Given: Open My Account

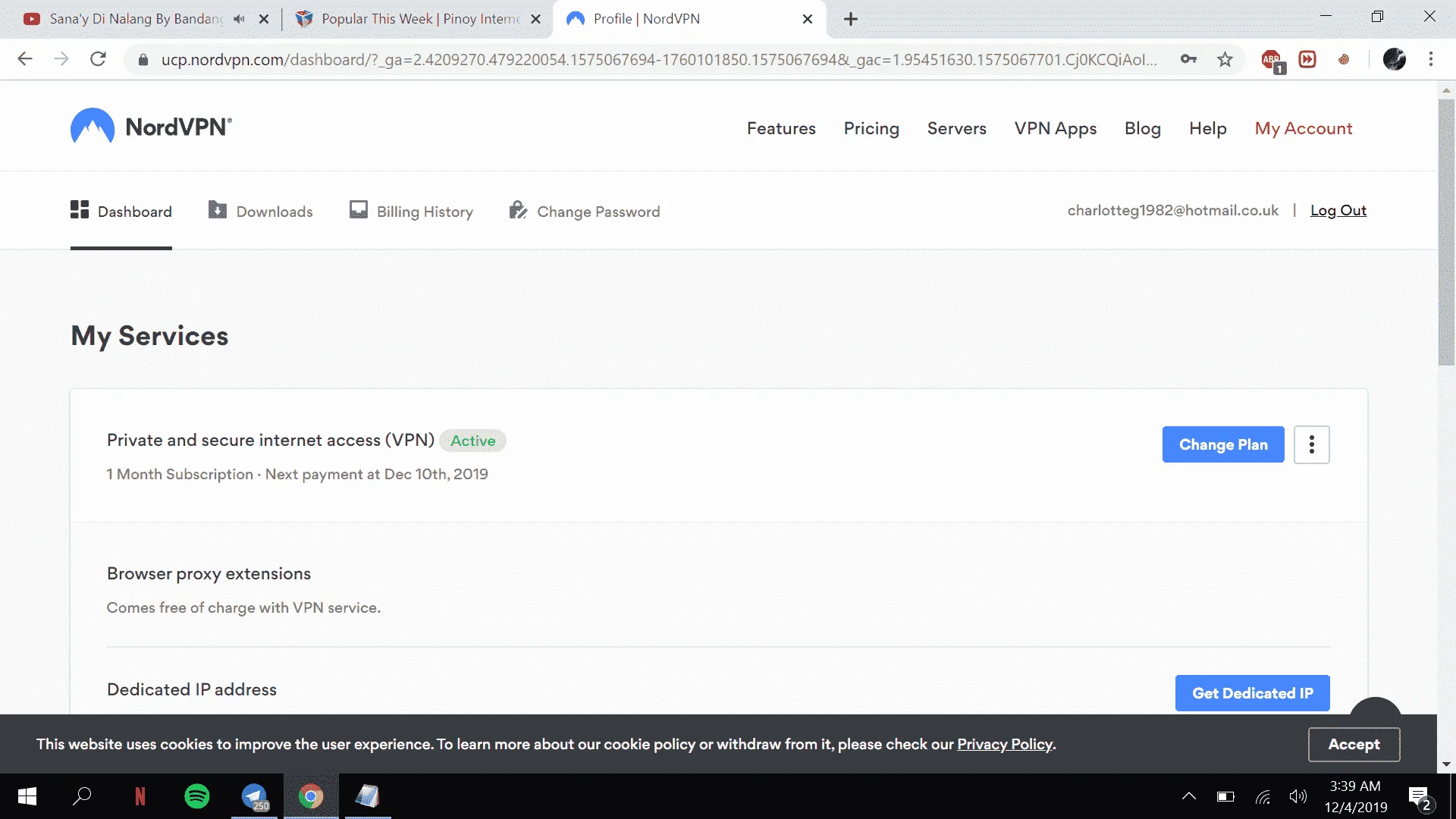Looking at the screenshot, I should [1304, 128].
